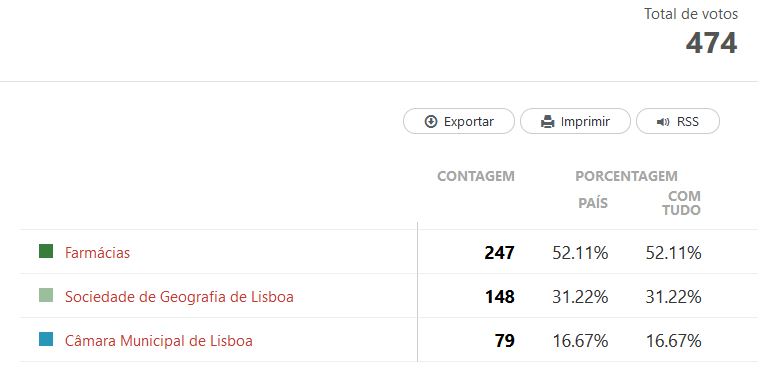This screenshot has width=763, height=371.
Task: Click the 247 count for Farmácias
Action: pyautogui.click(x=499, y=253)
